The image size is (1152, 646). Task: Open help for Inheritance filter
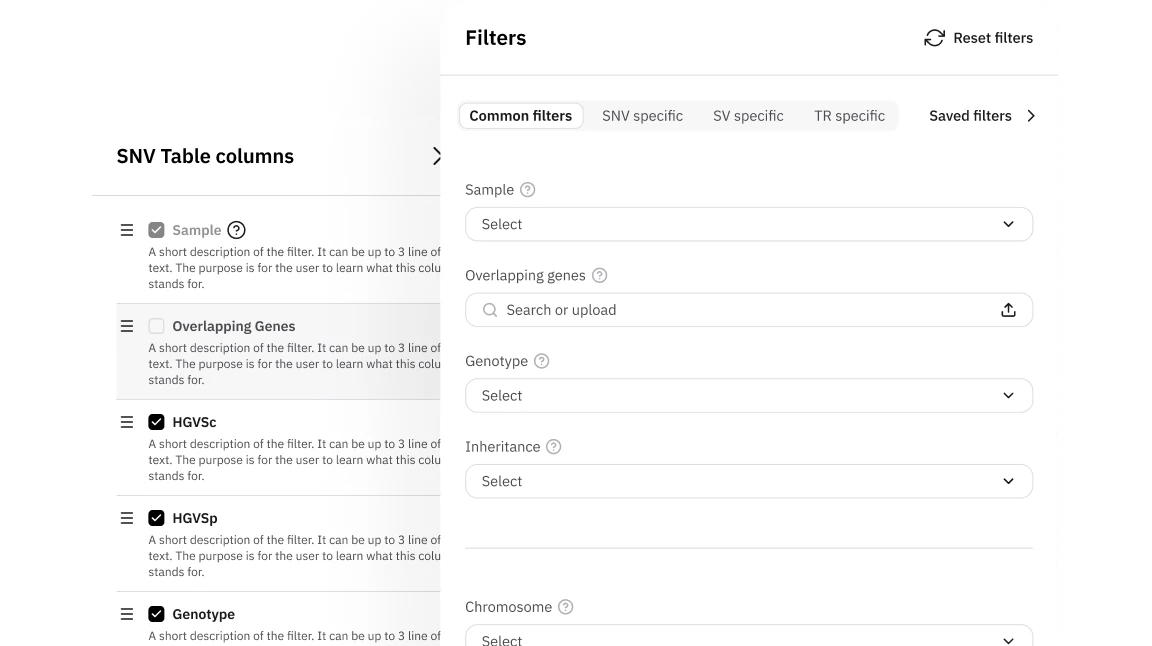pos(554,447)
